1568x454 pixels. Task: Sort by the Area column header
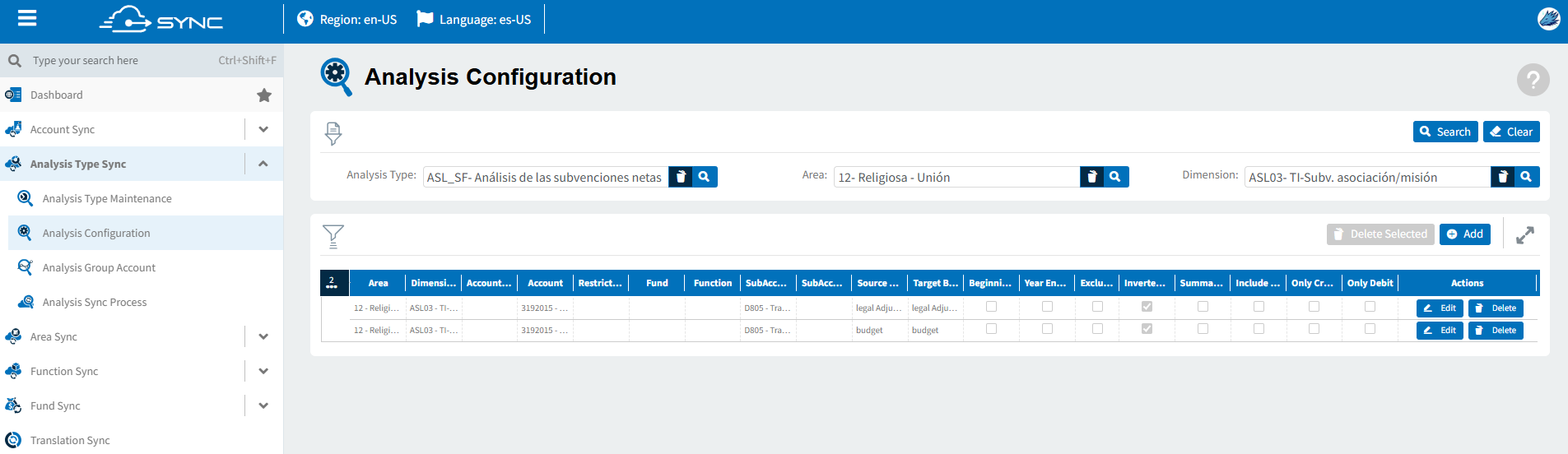tap(378, 283)
